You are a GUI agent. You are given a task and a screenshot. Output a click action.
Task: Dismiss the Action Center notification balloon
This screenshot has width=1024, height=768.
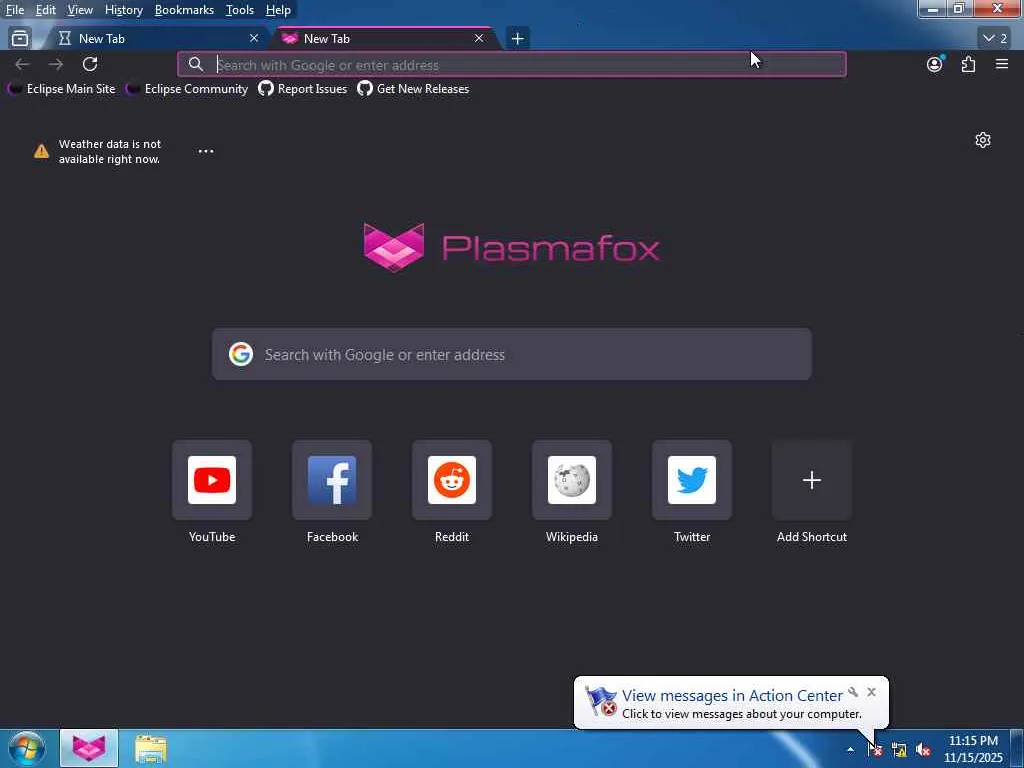pos(872,692)
